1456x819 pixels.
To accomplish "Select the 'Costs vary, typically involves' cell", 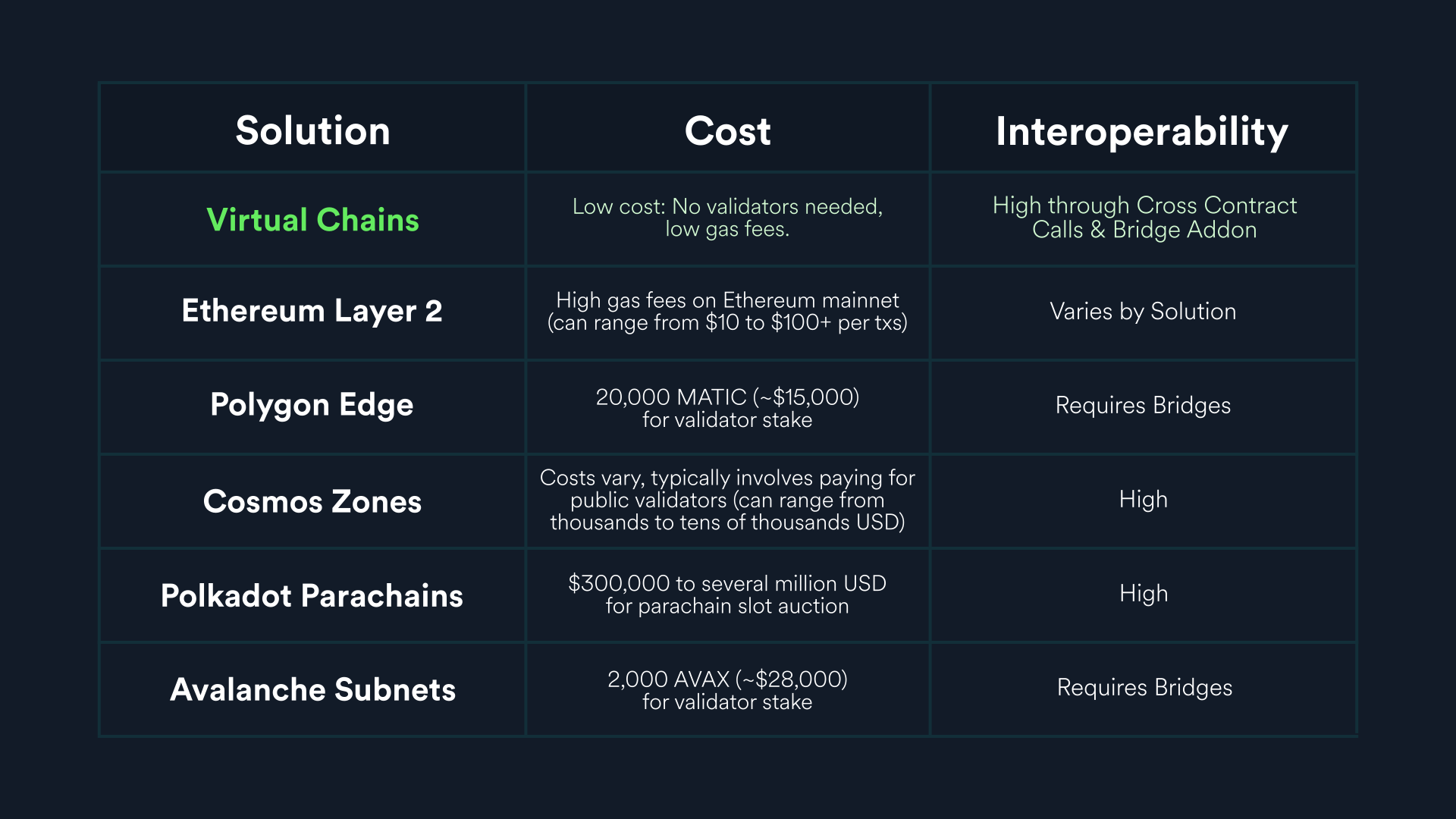I will point(727,500).
